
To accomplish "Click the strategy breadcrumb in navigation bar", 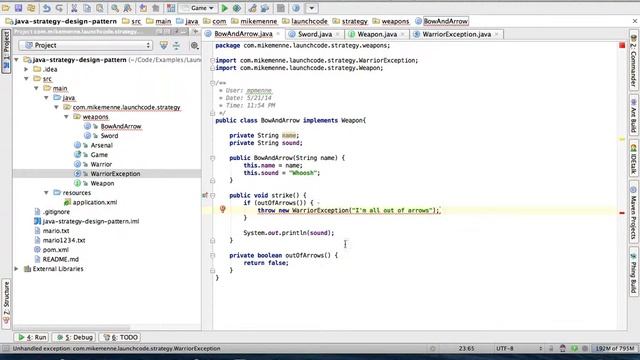I will coord(350,21).
